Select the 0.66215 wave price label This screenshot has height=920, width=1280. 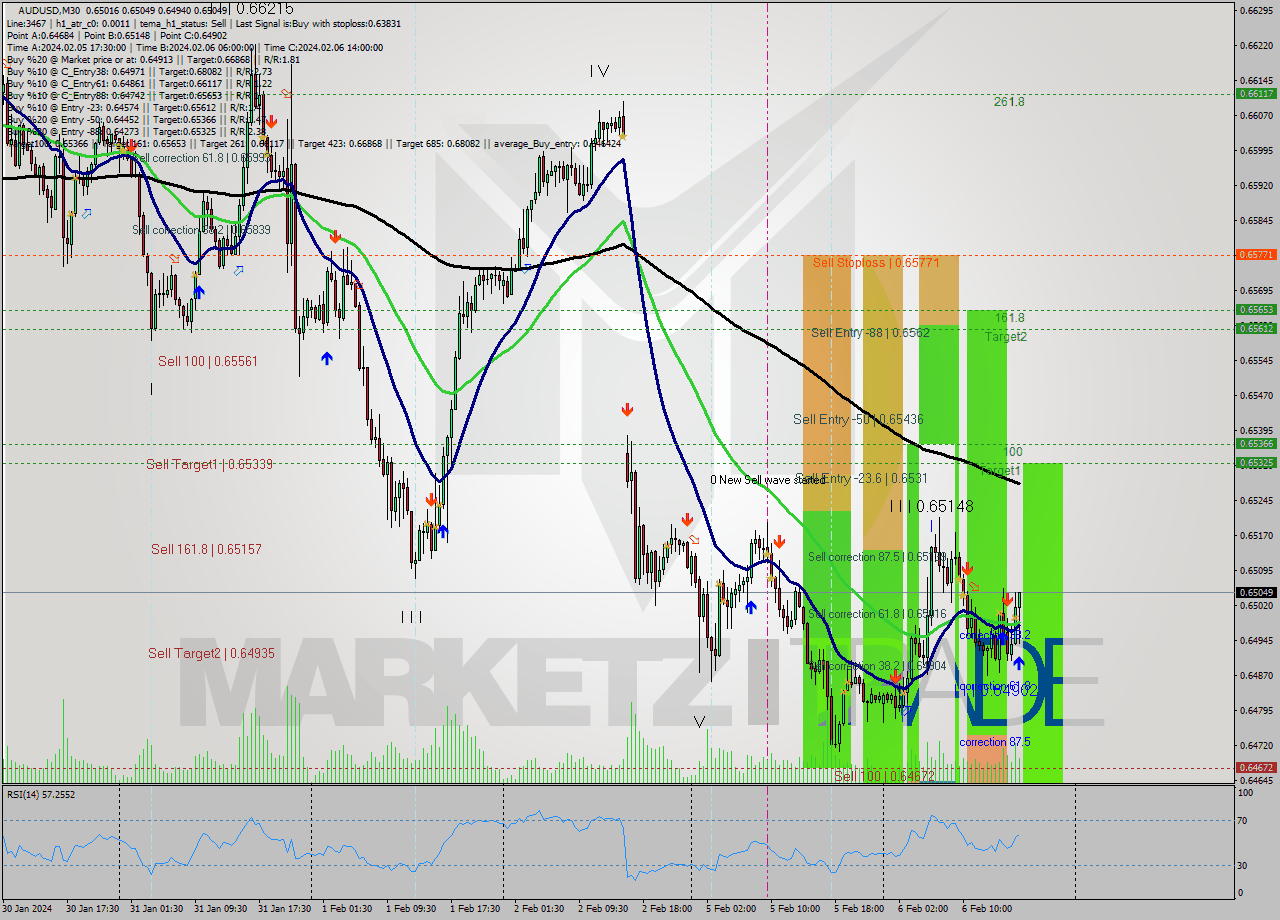point(266,7)
